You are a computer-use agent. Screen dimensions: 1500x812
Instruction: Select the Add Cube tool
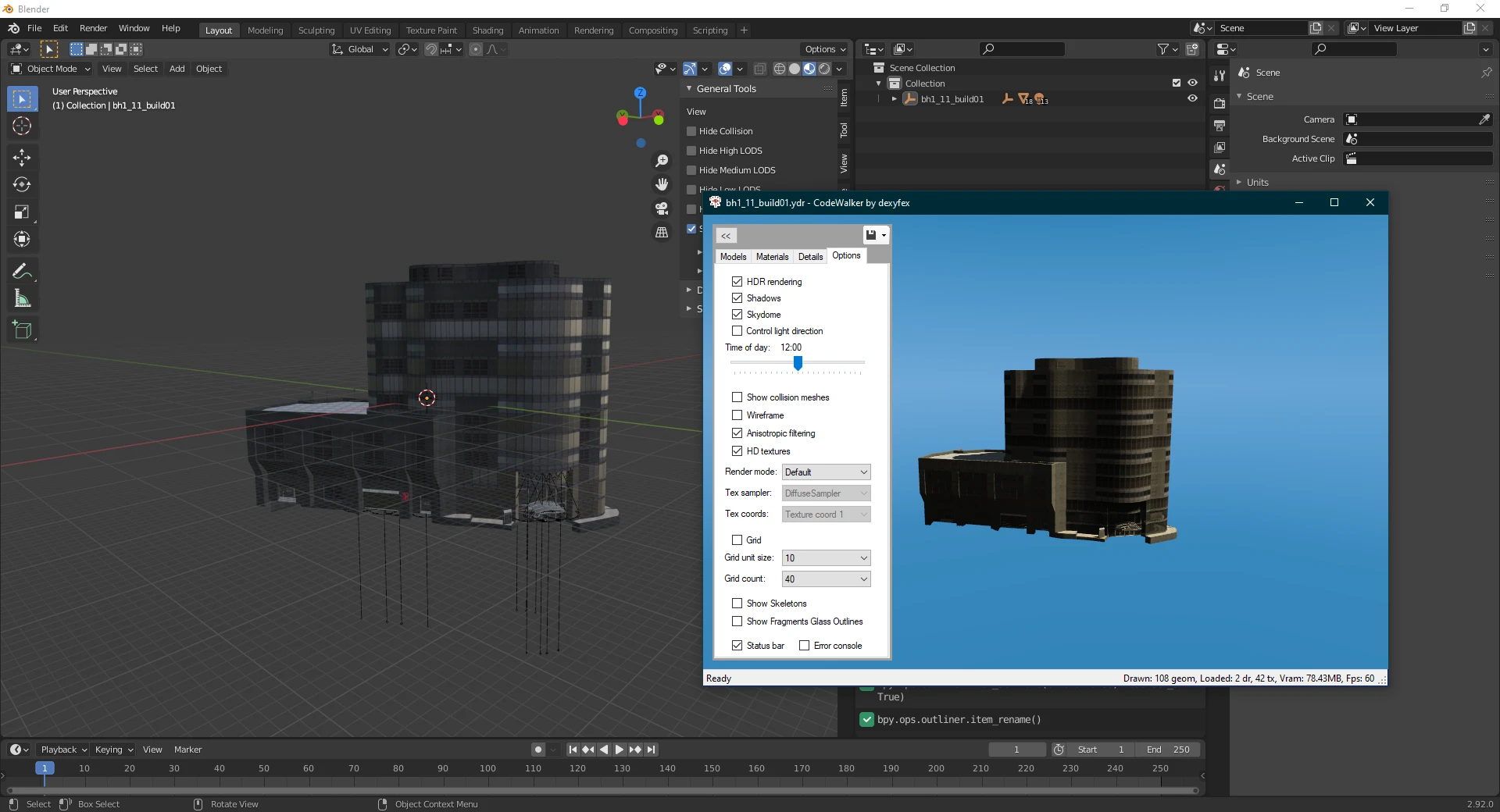(x=22, y=329)
